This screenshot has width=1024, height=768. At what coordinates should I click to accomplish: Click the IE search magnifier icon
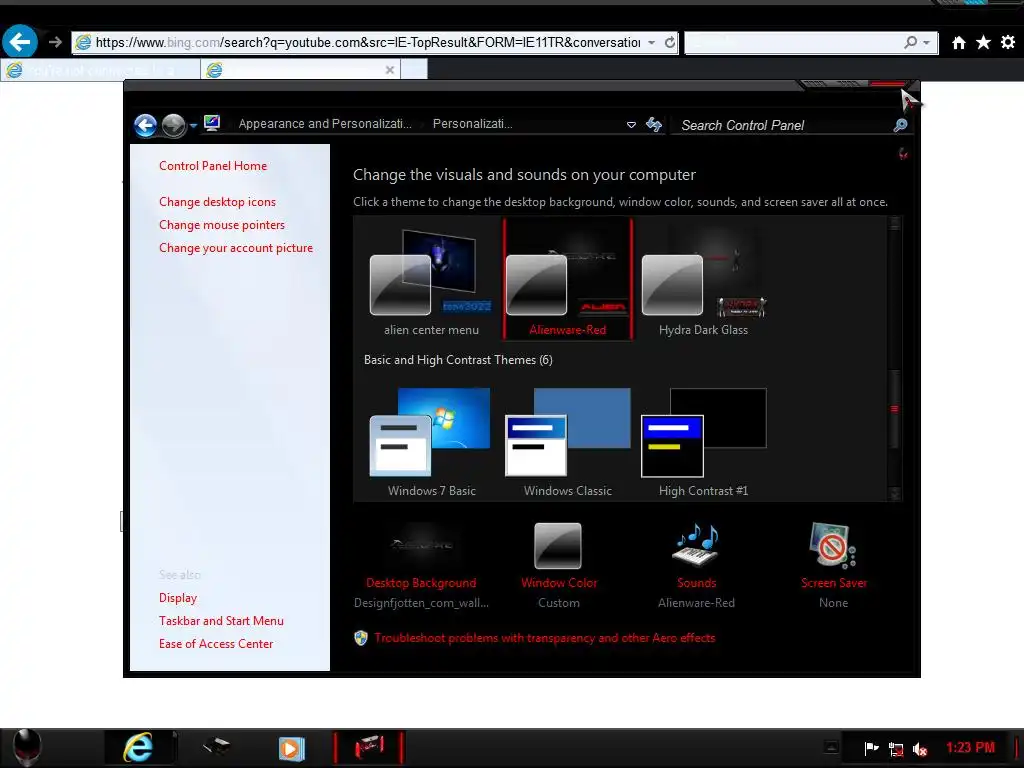(910, 42)
